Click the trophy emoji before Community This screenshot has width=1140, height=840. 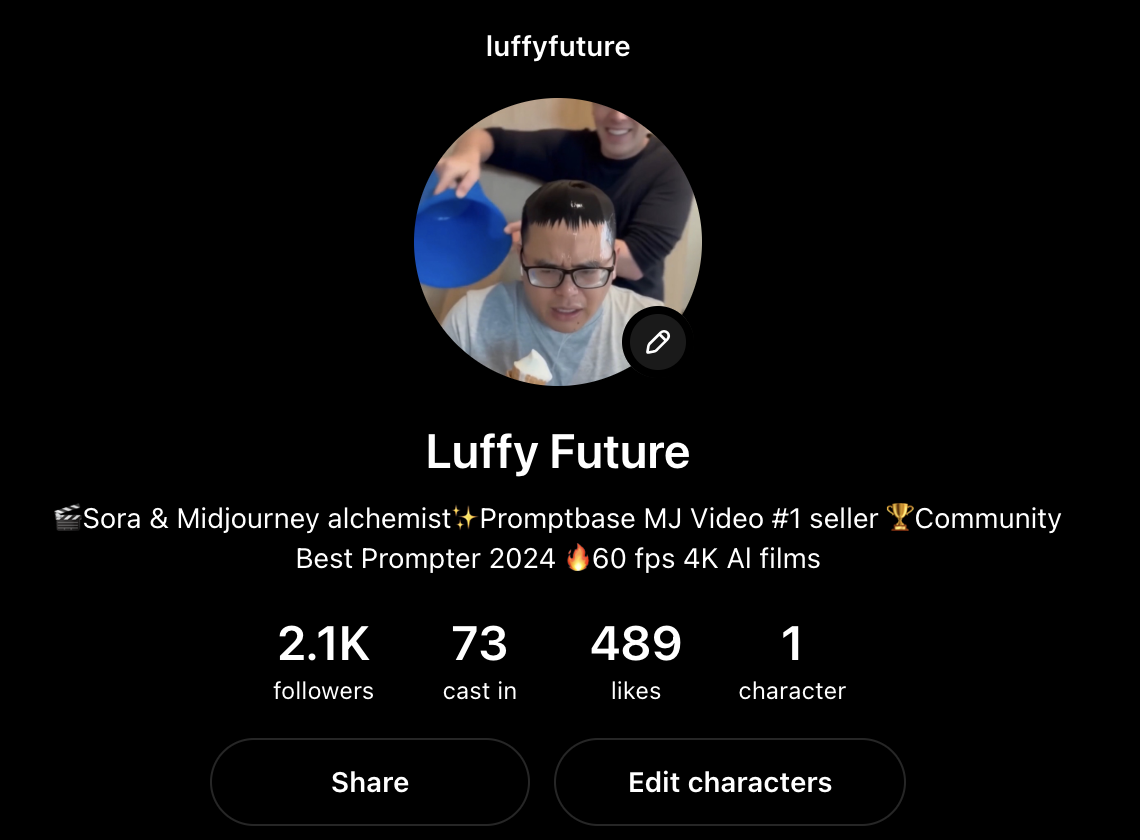899,518
